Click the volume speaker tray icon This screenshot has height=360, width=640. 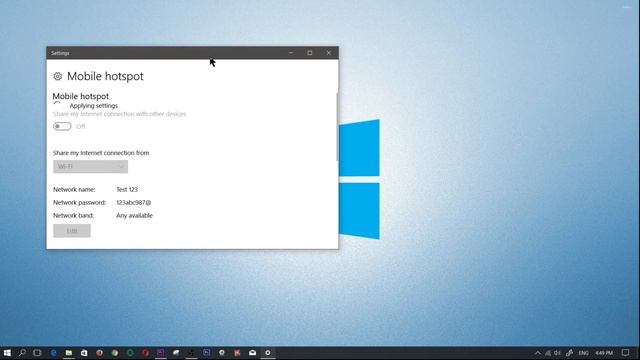[557, 353]
